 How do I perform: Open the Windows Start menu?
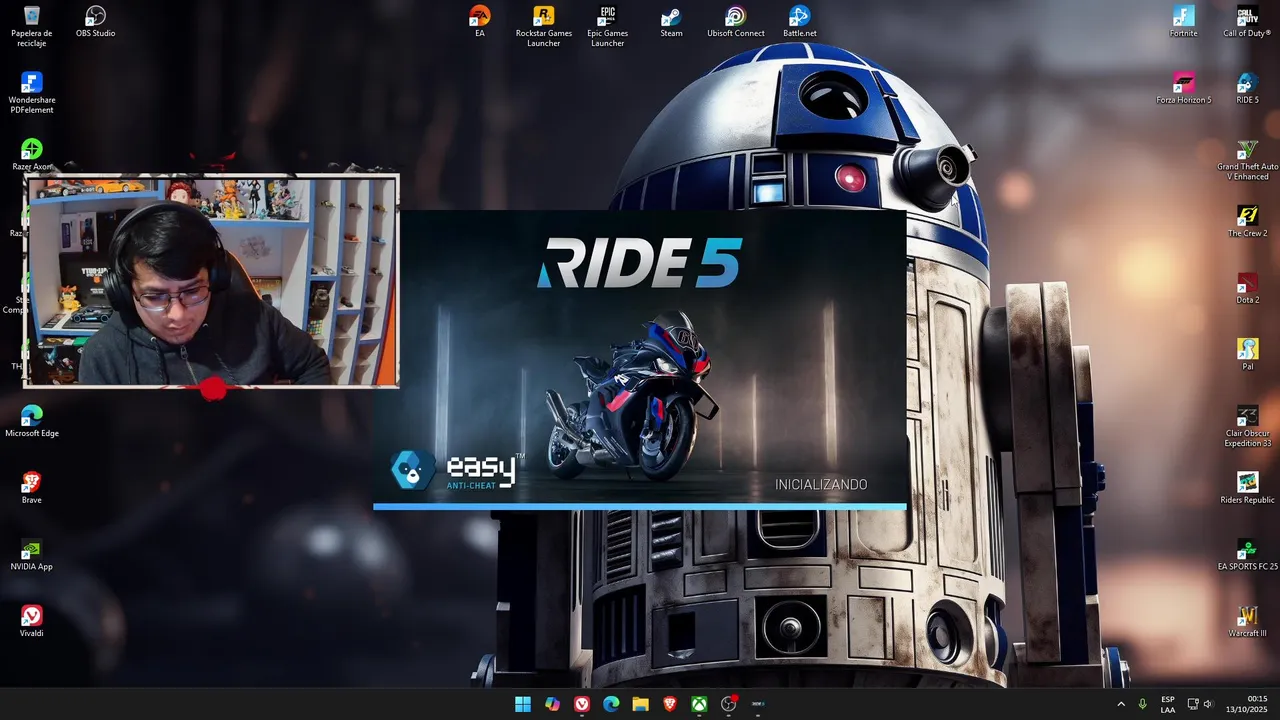(523, 704)
